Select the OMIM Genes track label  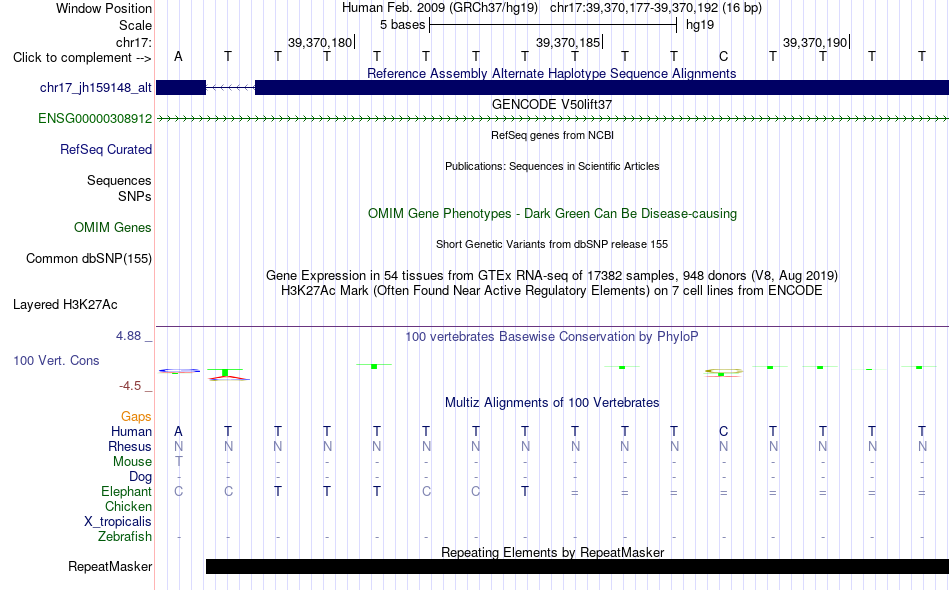112,228
